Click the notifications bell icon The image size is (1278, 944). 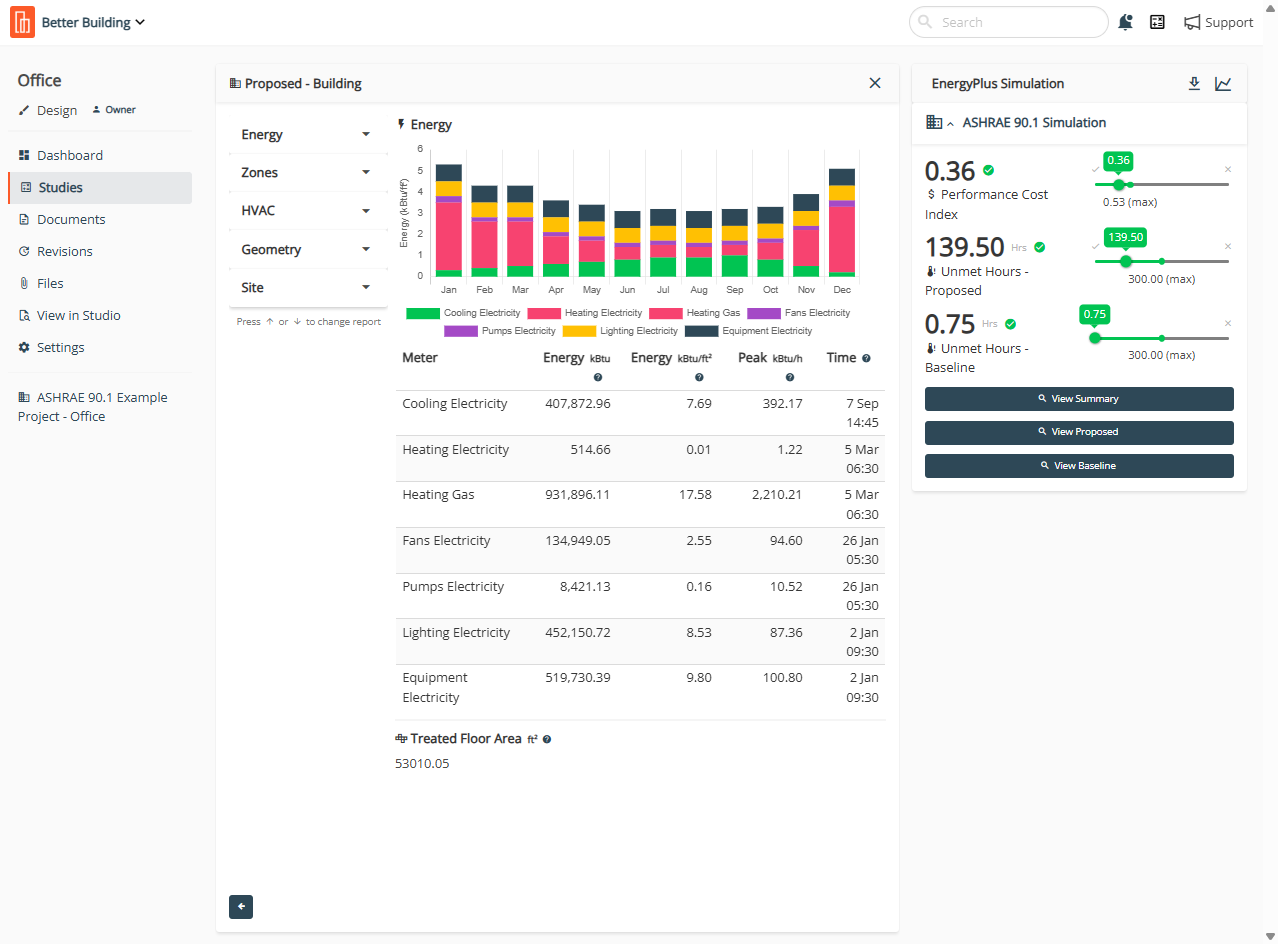tap(1126, 22)
